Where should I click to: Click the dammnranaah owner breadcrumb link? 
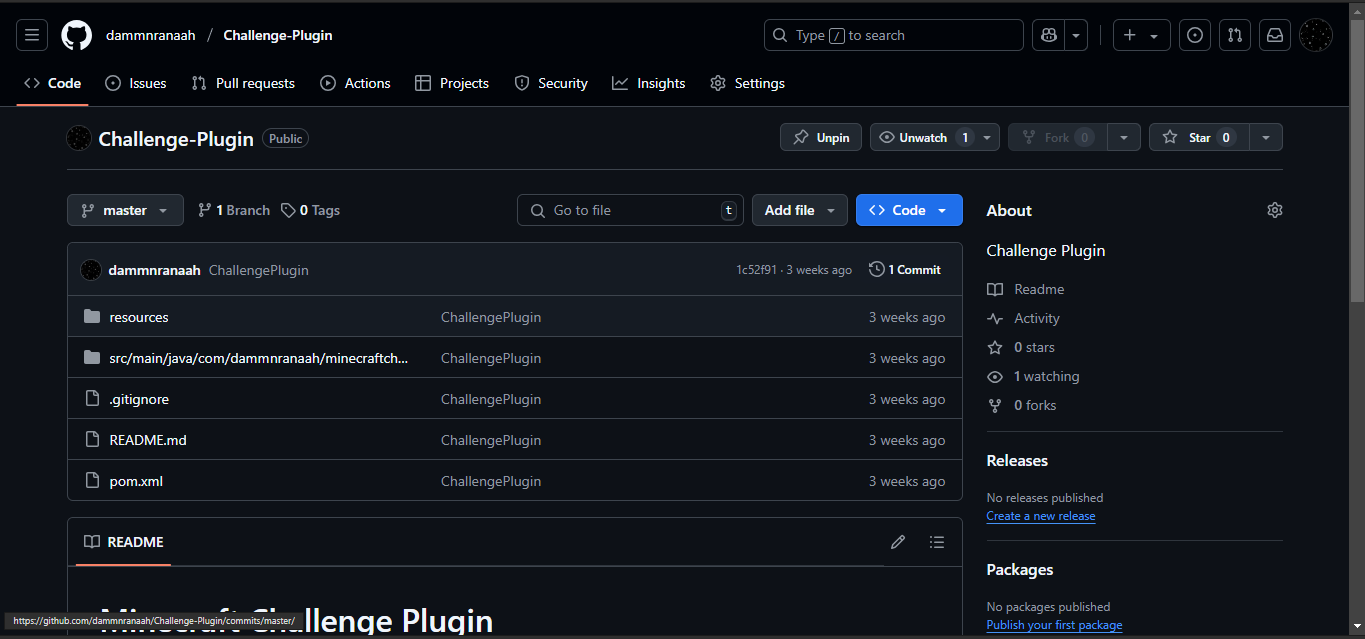[151, 35]
